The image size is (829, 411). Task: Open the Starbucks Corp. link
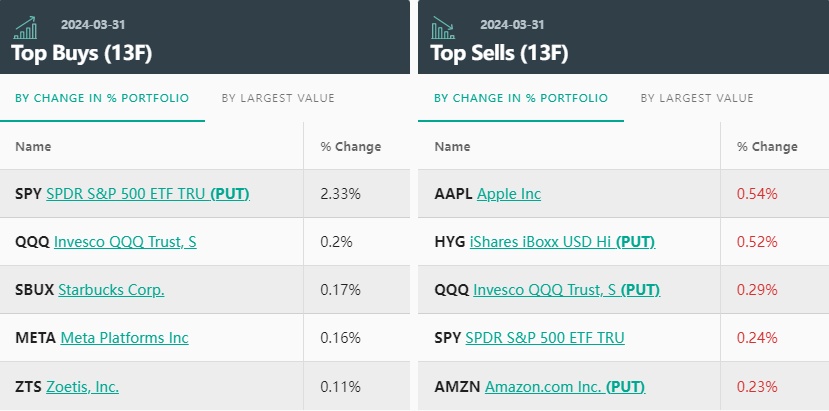(x=111, y=290)
